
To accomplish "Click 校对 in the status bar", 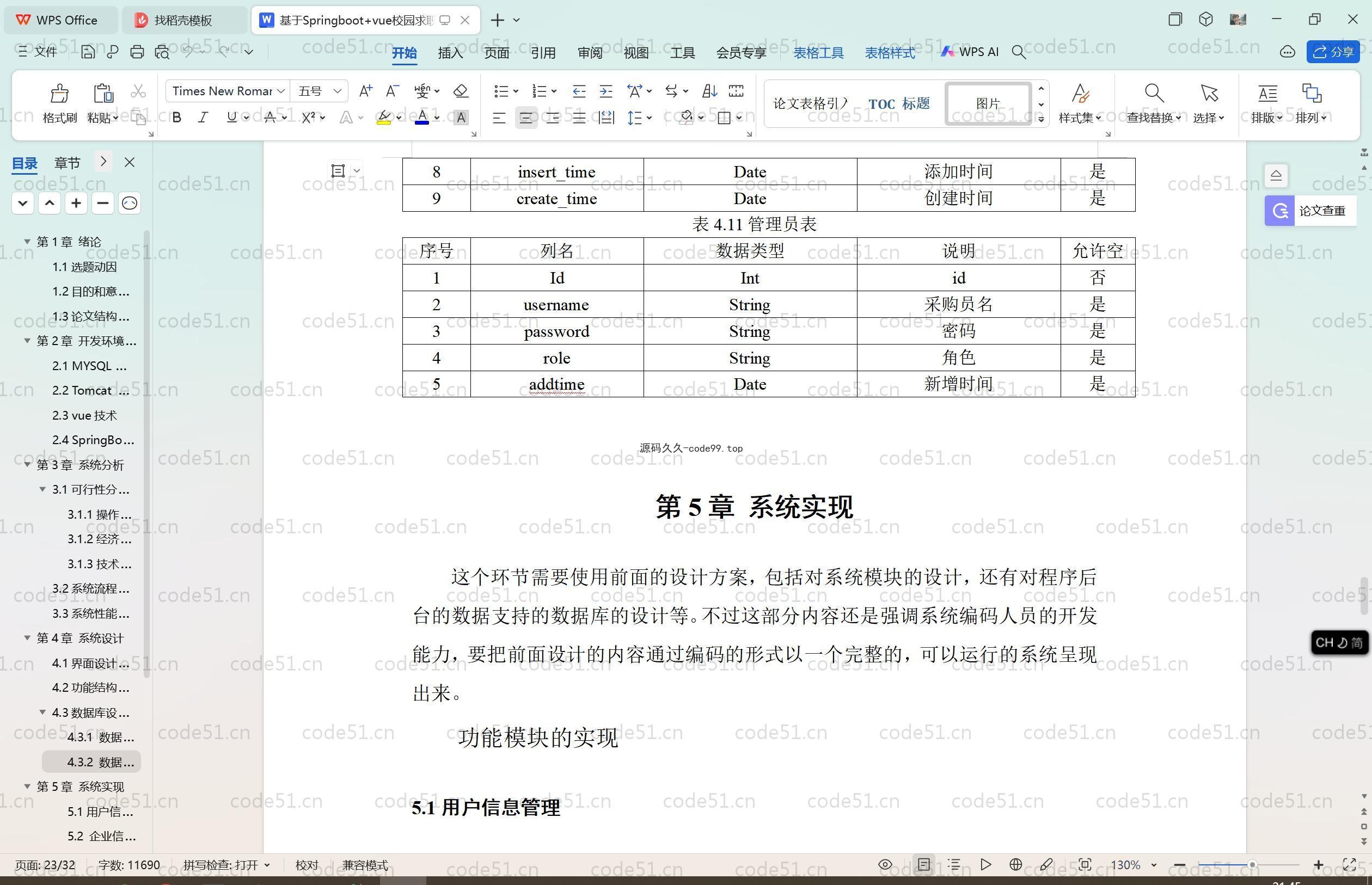I will coord(307,865).
